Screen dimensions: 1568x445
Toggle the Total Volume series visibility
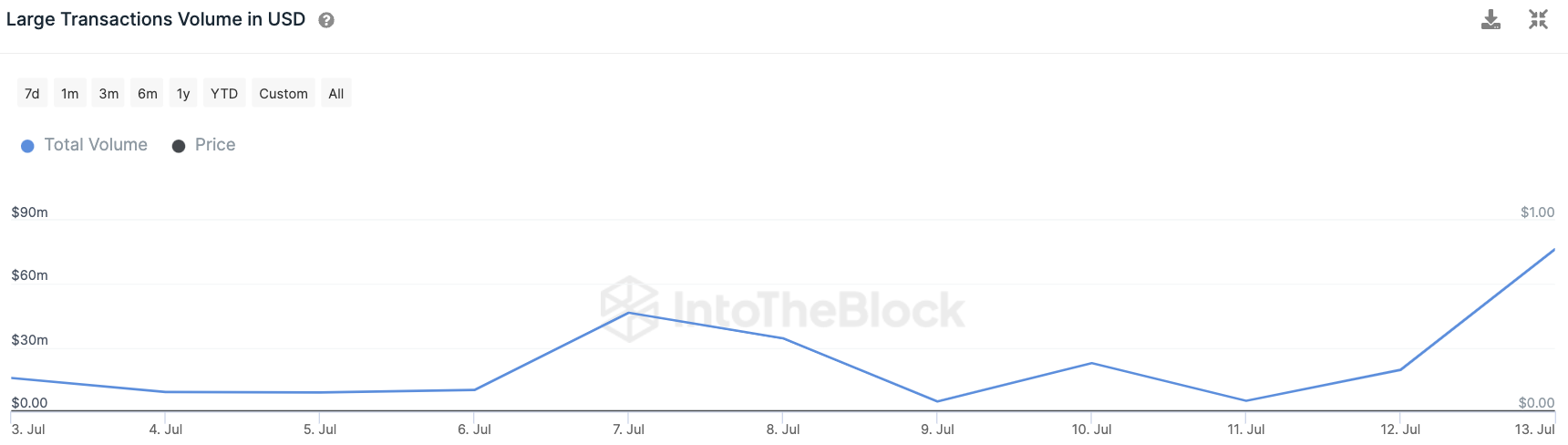pyautogui.click(x=95, y=145)
